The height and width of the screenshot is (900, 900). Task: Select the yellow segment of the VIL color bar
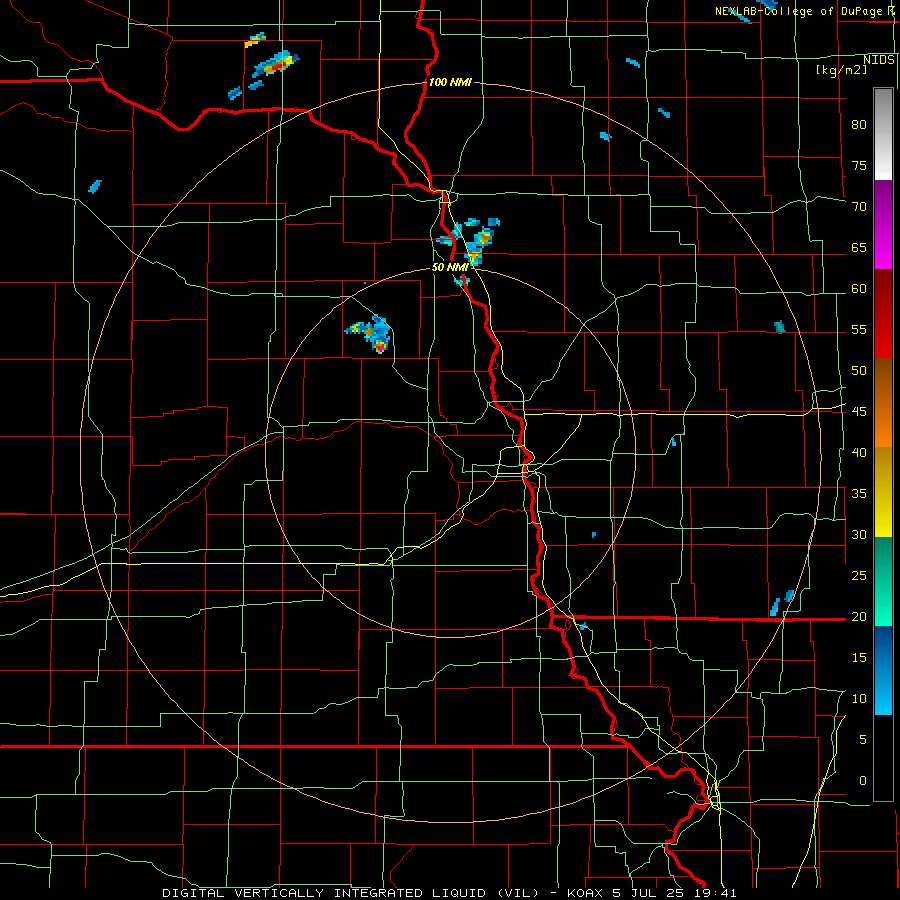coord(883,492)
